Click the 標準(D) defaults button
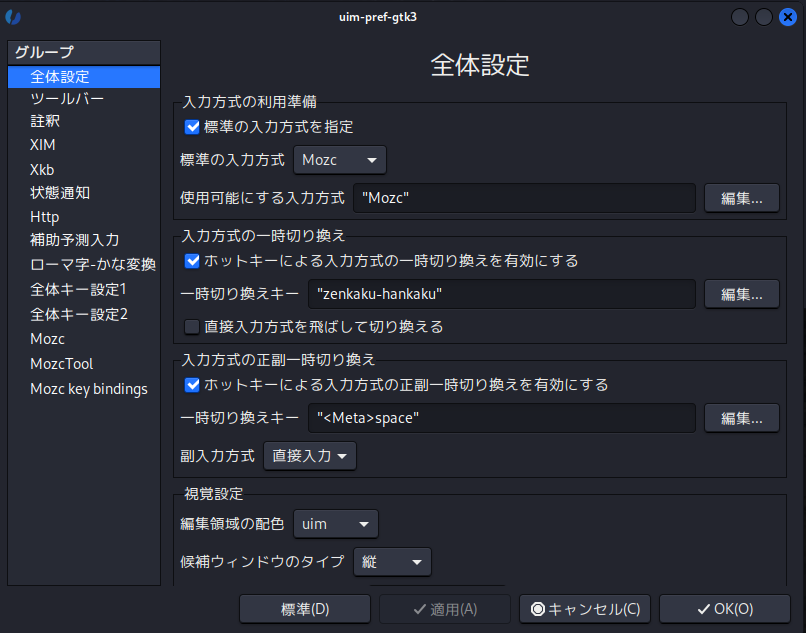Viewport: 806px width, 633px height. coord(305,609)
